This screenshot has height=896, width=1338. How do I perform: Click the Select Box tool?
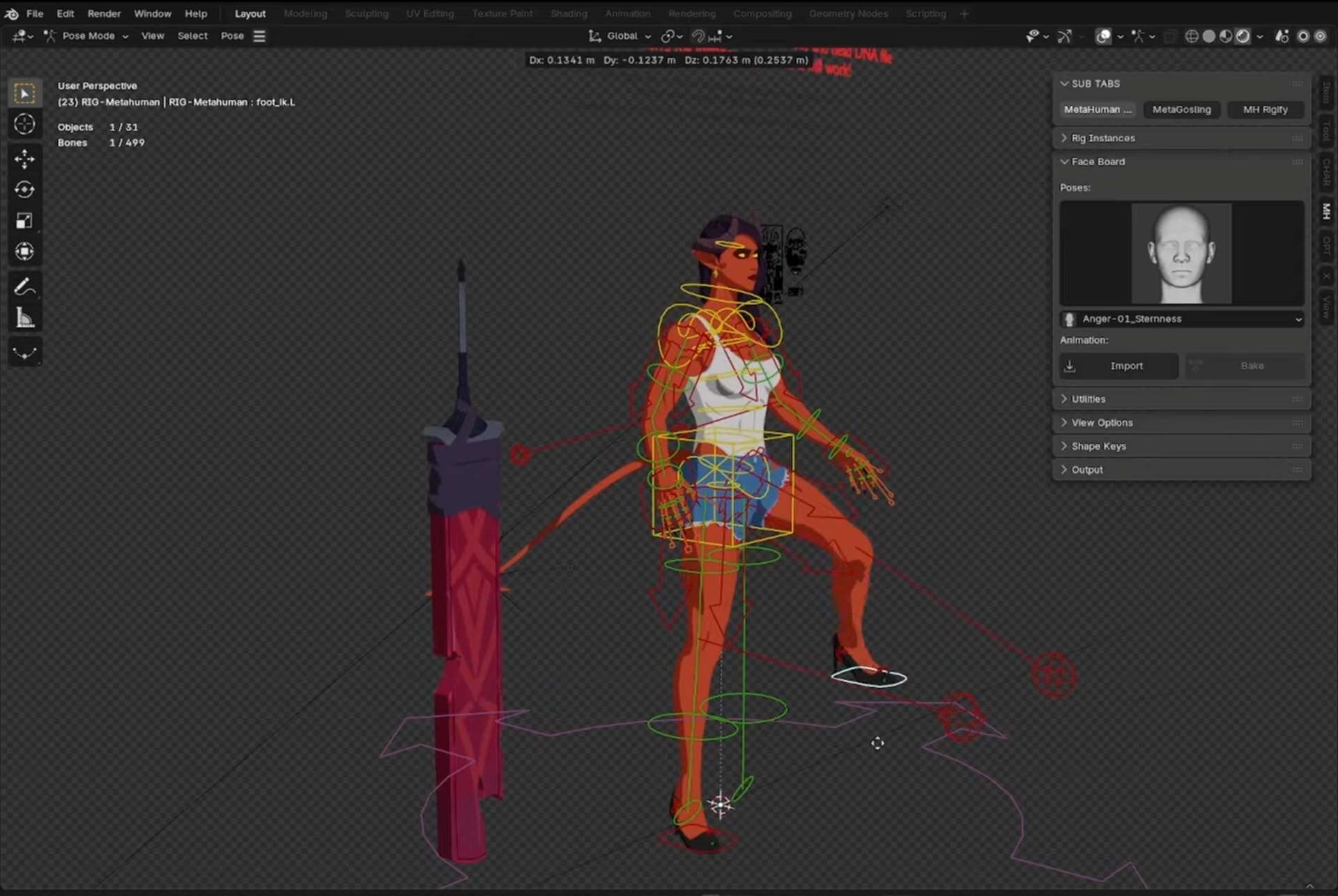[x=24, y=93]
